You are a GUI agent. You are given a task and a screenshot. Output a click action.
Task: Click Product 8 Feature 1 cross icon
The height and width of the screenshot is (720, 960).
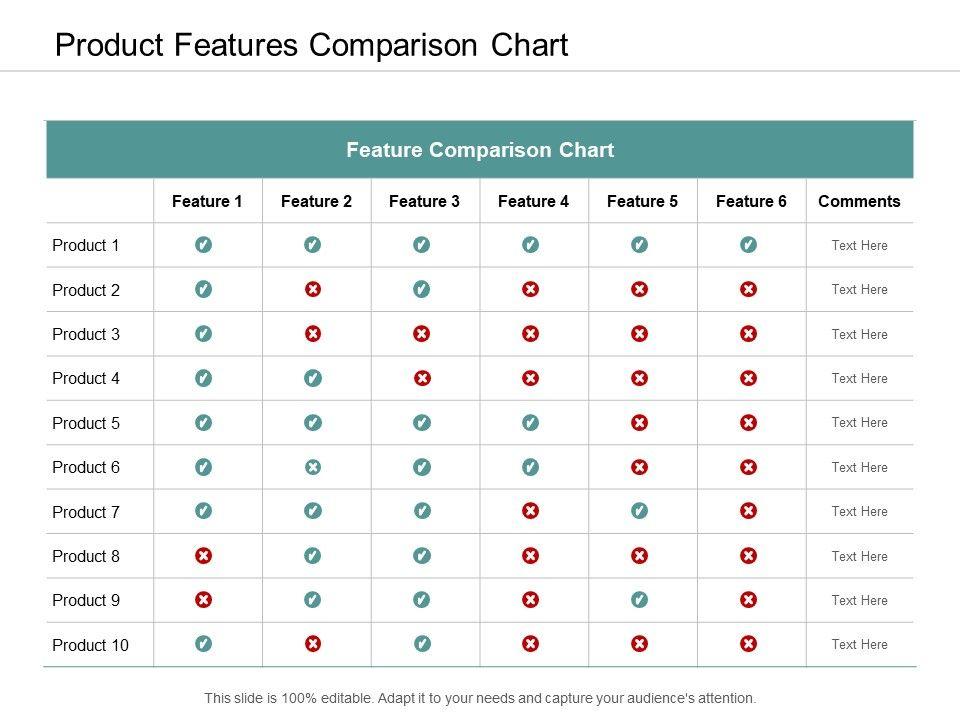[x=203, y=556]
